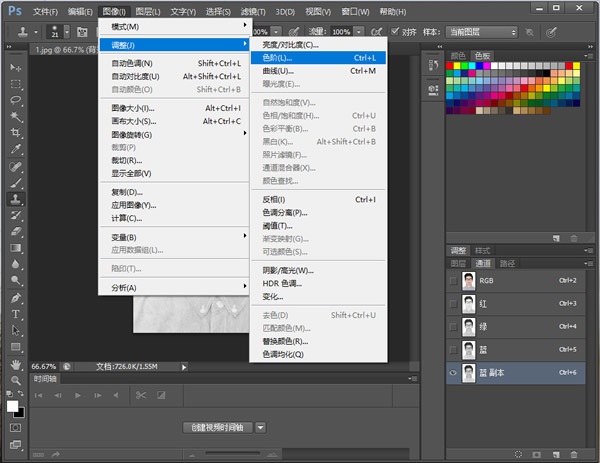Open dropdown beside create video timeline button

(x=261, y=427)
